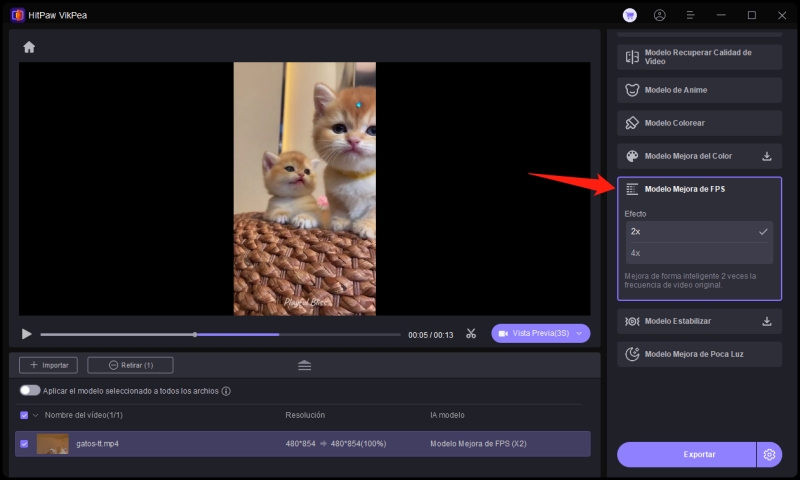Viewport: 800px width, 480px height.
Task: Click the Exportar button
Action: tap(687, 454)
